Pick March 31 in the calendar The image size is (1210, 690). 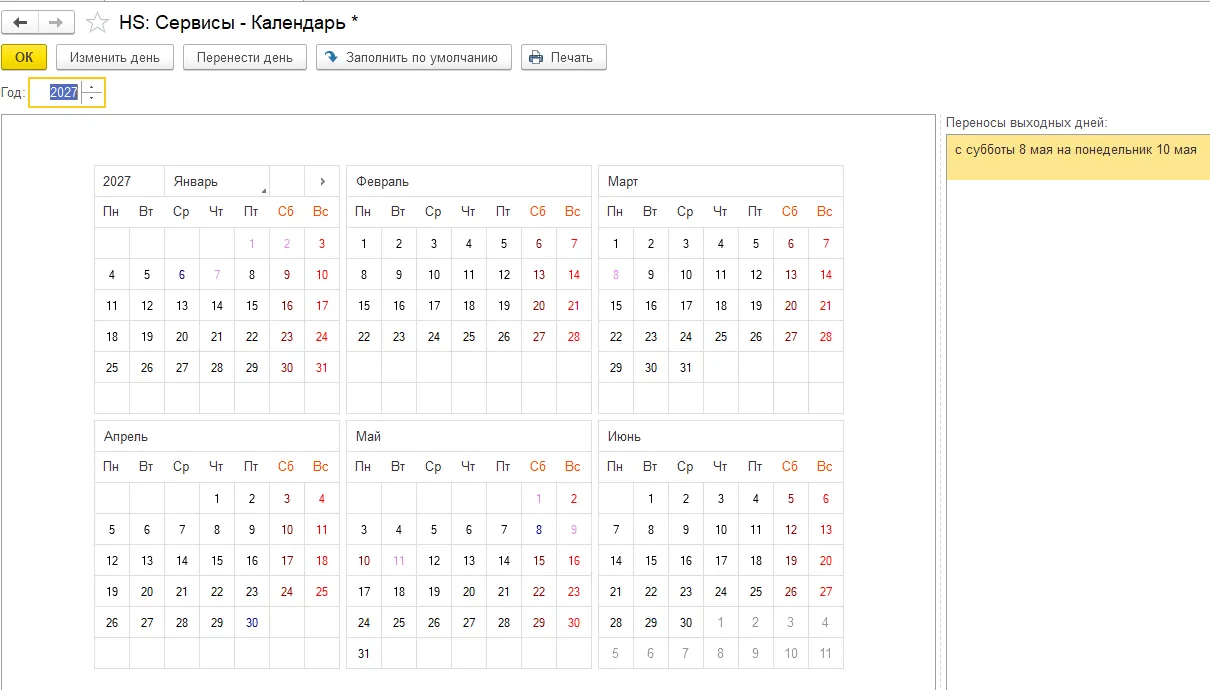pos(686,367)
